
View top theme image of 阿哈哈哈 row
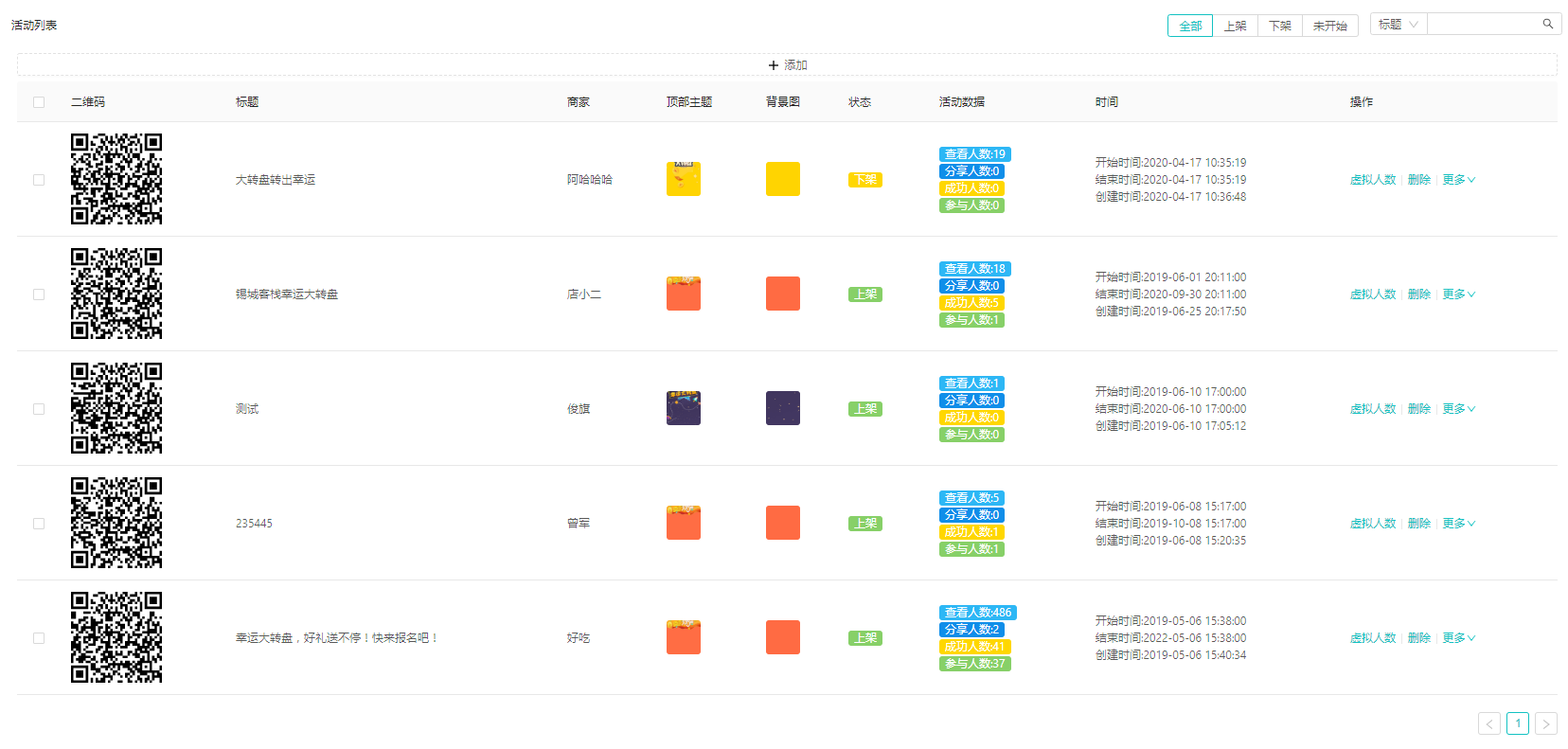[x=684, y=179]
